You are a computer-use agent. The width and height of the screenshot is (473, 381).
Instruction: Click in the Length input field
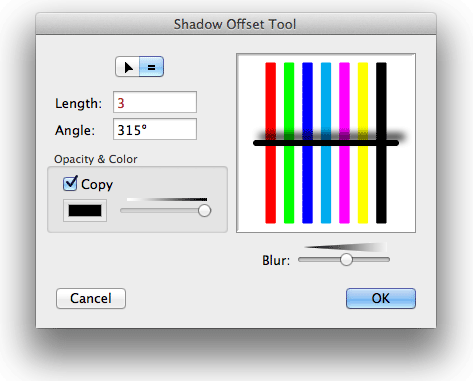pos(155,102)
